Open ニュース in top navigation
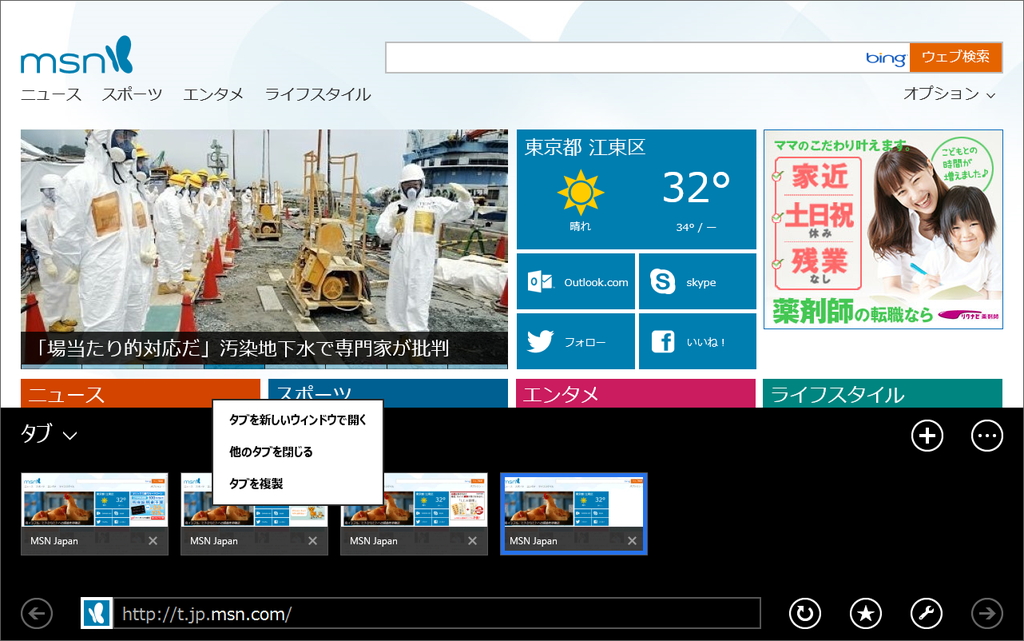 click(51, 95)
